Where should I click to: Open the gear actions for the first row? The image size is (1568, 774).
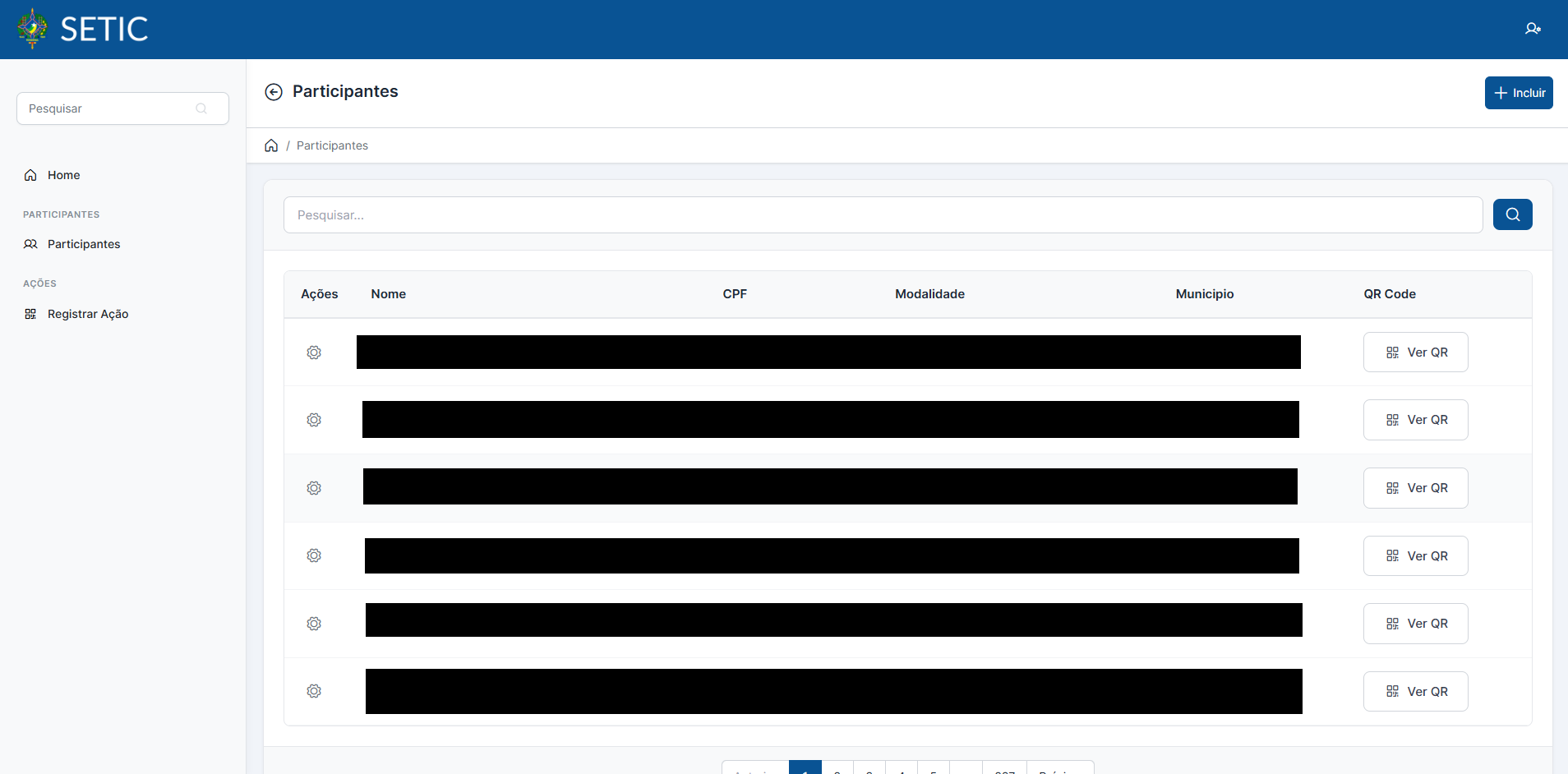pos(314,352)
